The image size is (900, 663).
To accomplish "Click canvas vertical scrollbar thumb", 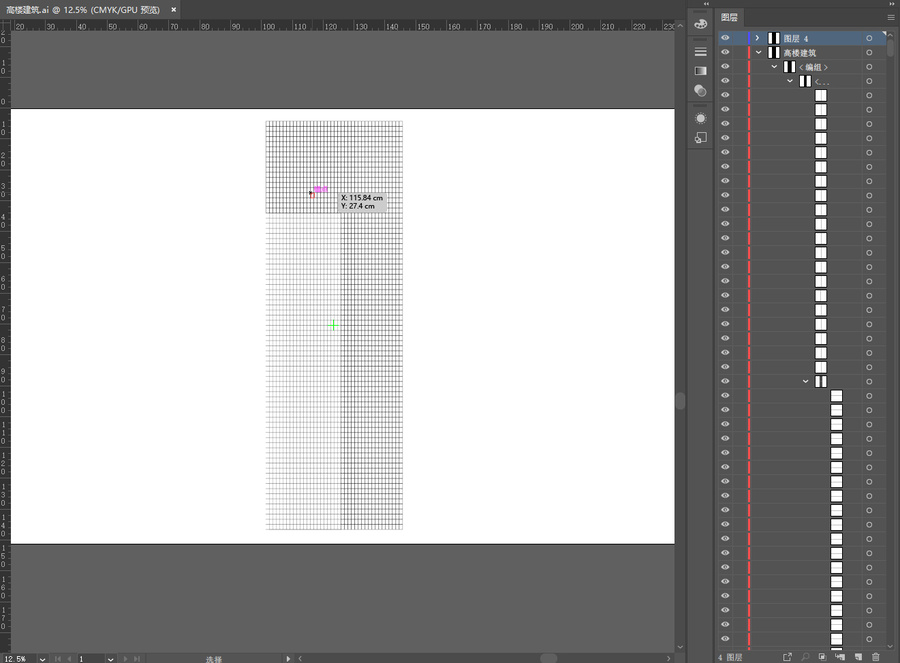I will pyautogui.click(x=680, y=401).
